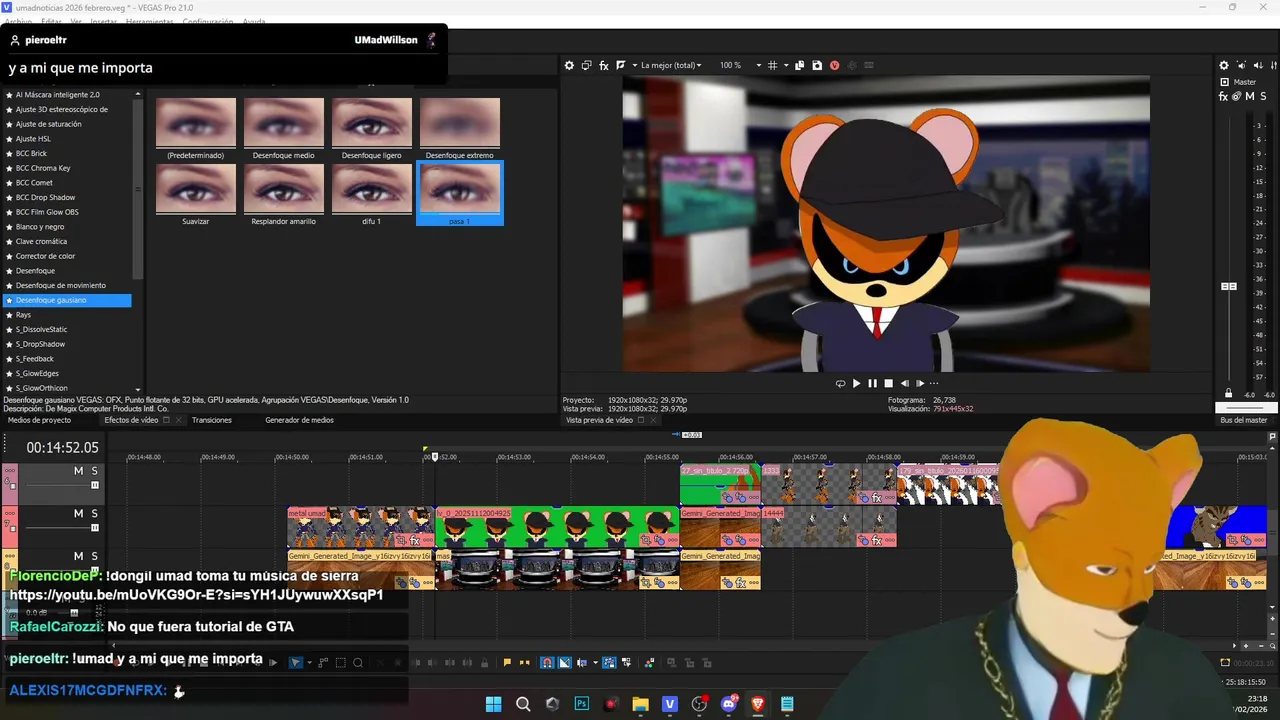Open Master bus automation settings icon
This screenshot has height=720, width=1280.
1236,96
